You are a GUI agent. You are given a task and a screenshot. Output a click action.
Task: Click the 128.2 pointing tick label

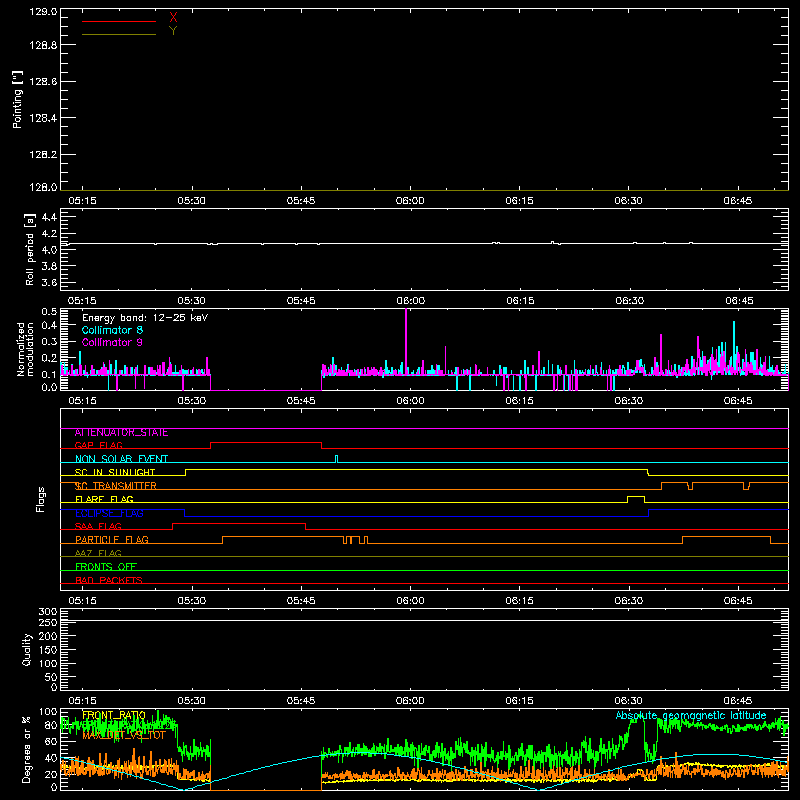click(x=43, y=155)
